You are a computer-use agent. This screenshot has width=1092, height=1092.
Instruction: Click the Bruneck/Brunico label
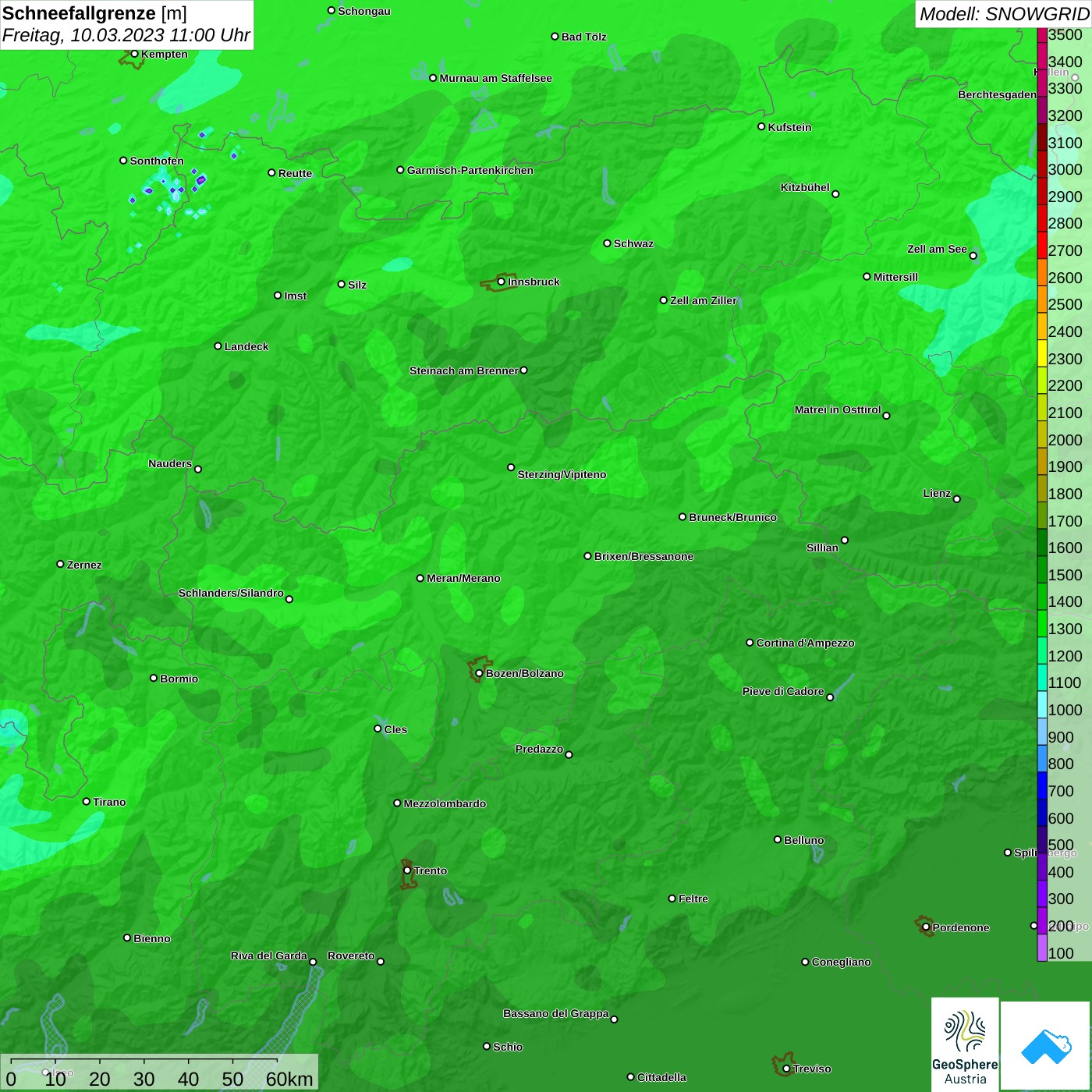click(x=732, y=517)
